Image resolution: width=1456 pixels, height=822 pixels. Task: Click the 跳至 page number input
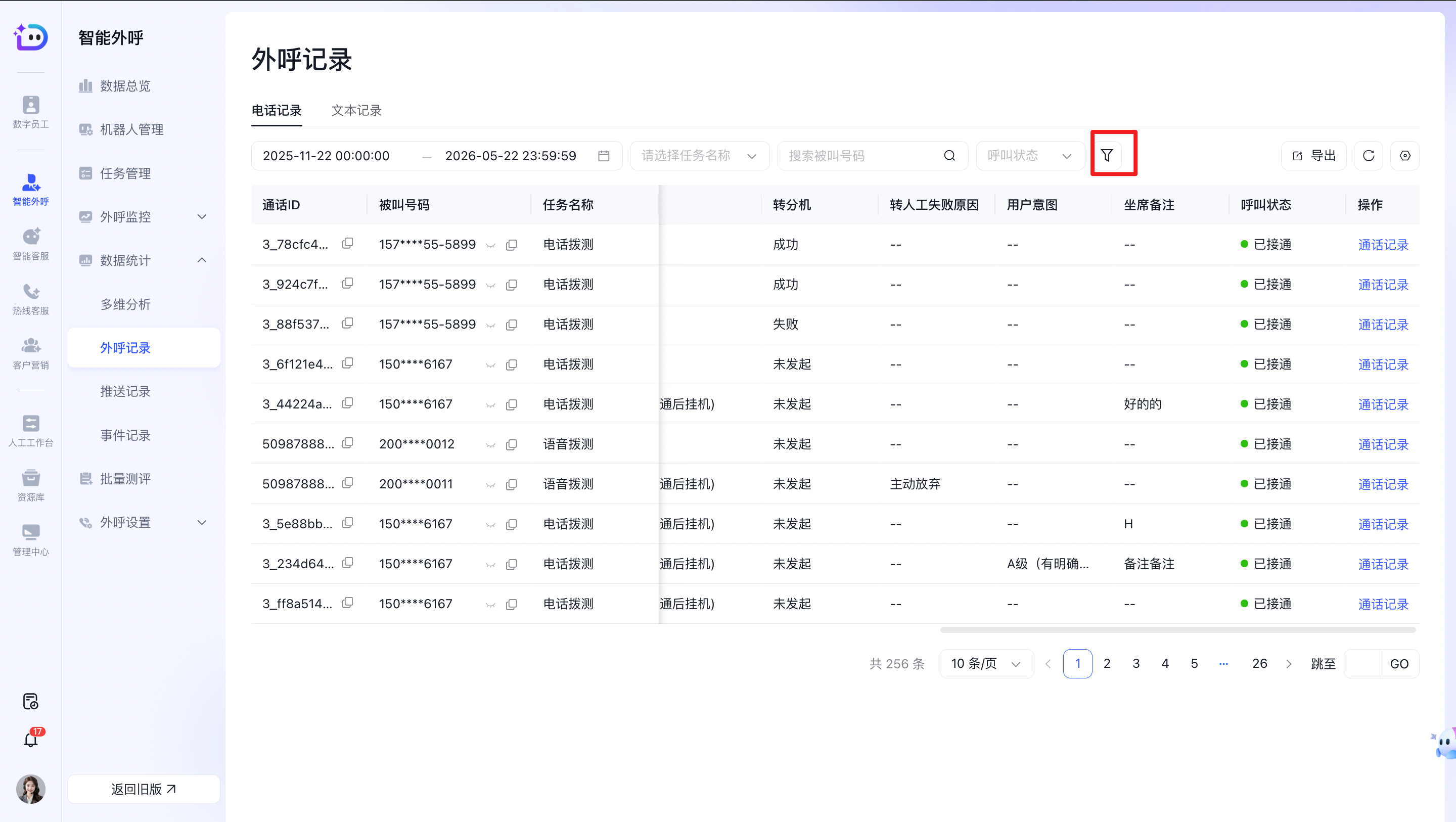(1361, 664)
